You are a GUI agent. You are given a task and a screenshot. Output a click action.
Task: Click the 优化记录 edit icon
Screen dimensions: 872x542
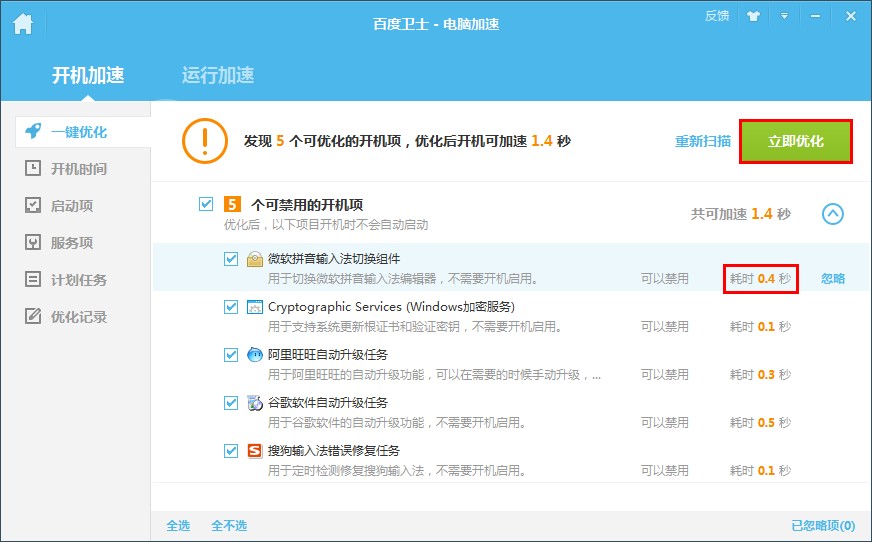click(33, 317)
